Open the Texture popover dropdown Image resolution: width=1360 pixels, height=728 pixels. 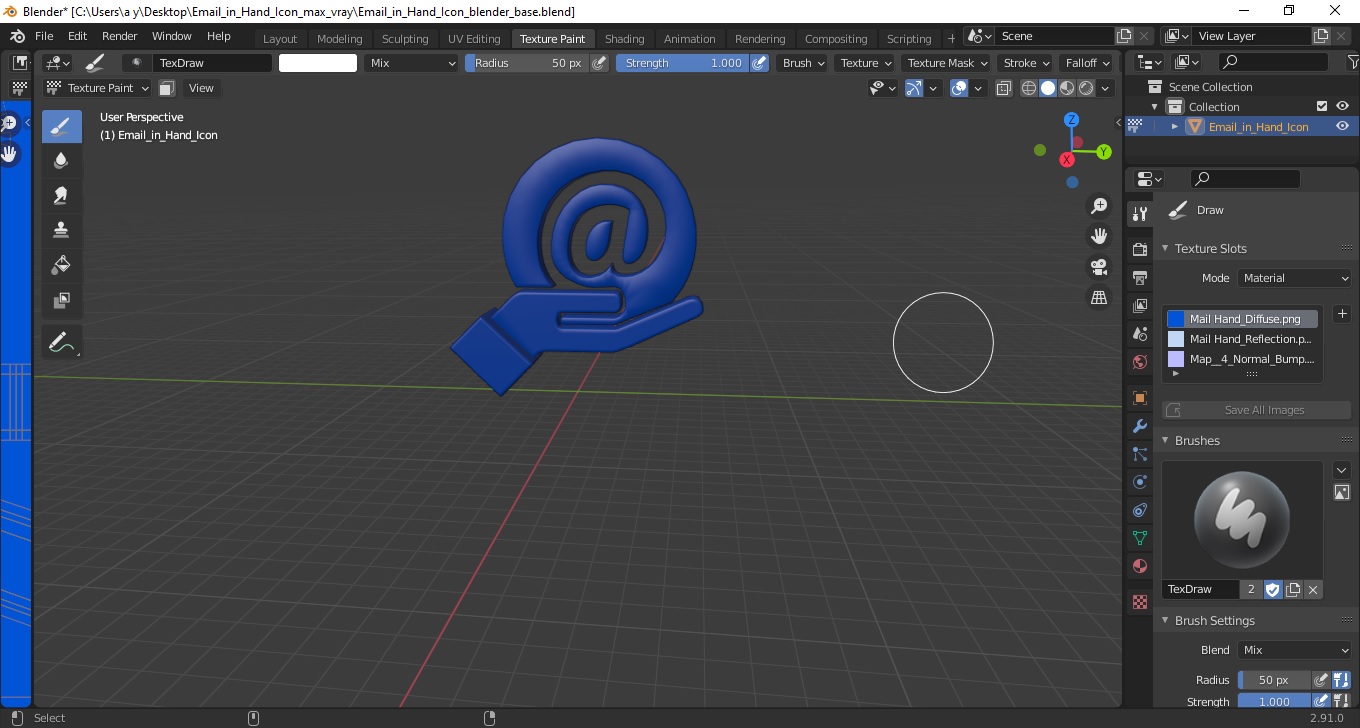coord(865,63)
